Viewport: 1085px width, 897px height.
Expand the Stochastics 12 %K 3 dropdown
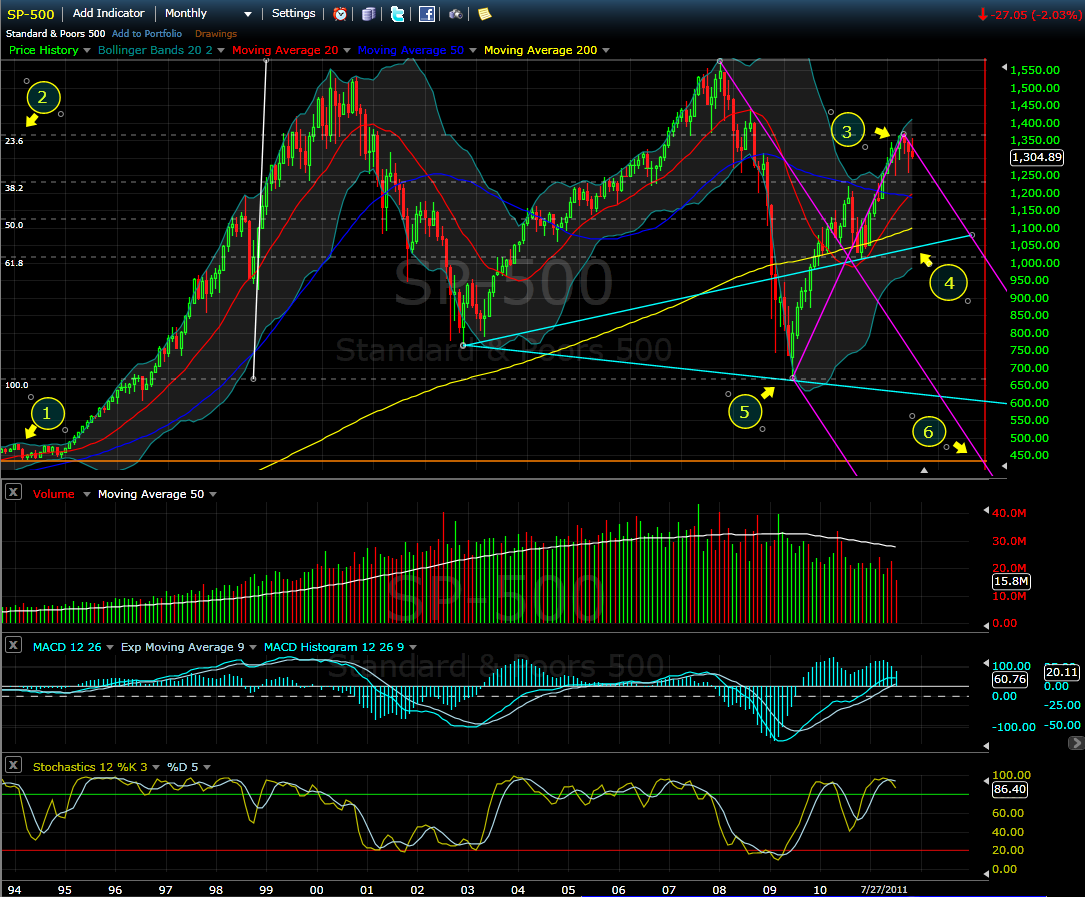coord(156,767)
